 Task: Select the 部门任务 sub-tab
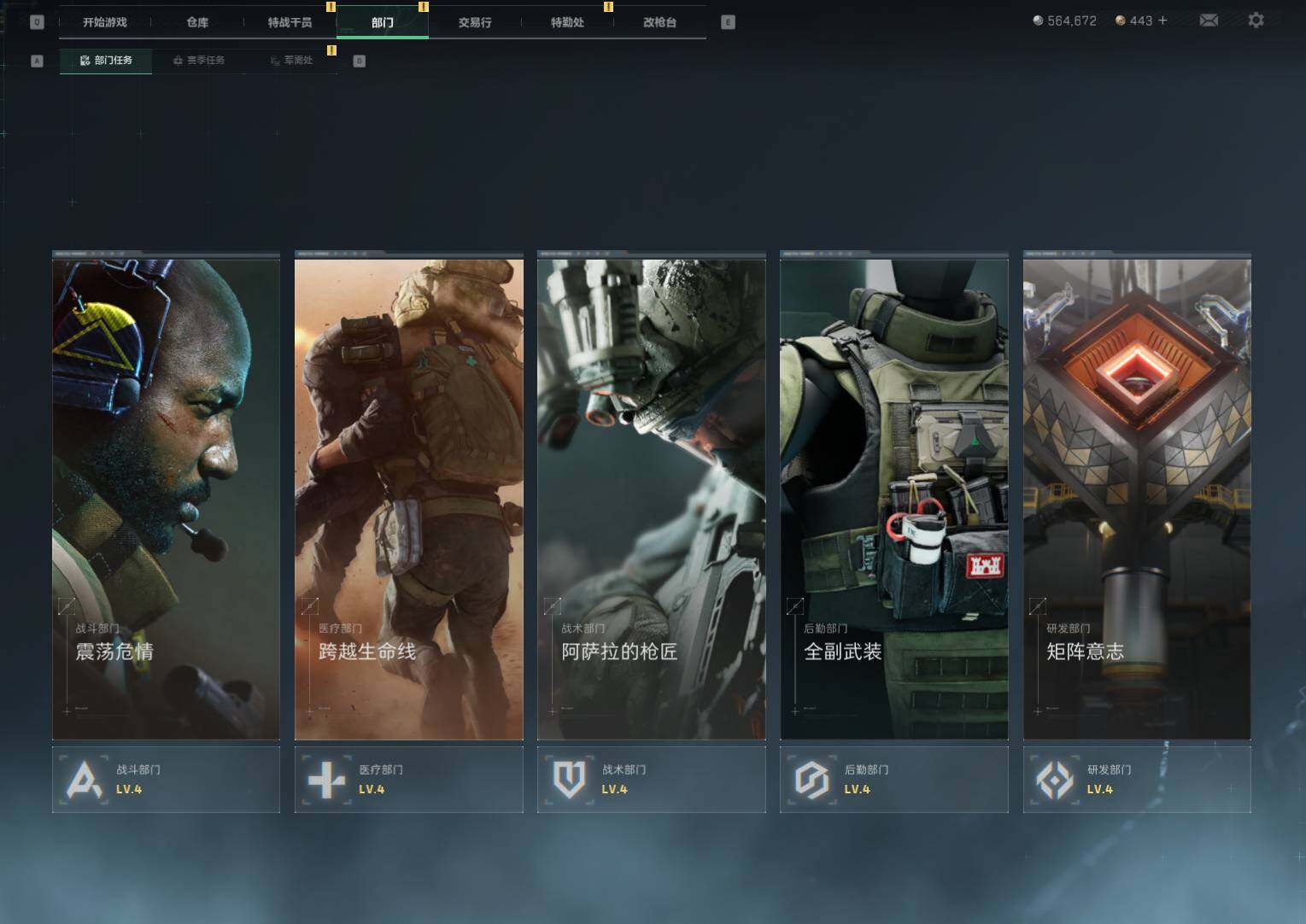pyautogui.click(x=106, y=61)
